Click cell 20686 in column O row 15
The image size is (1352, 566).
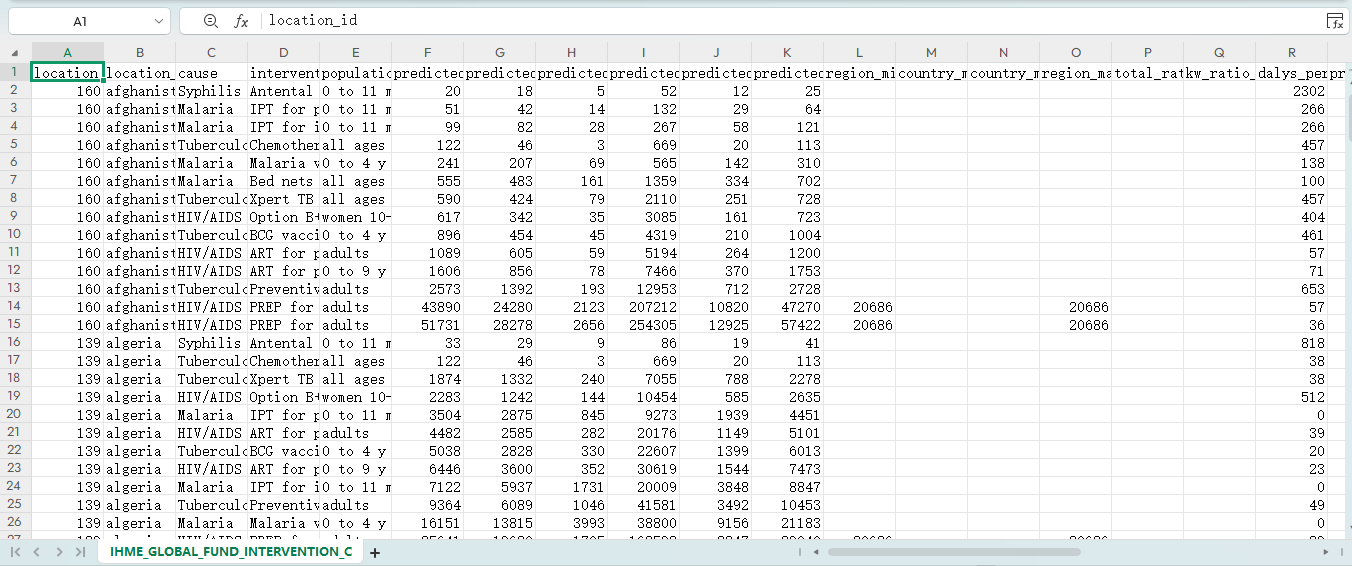click(1075, 324)
